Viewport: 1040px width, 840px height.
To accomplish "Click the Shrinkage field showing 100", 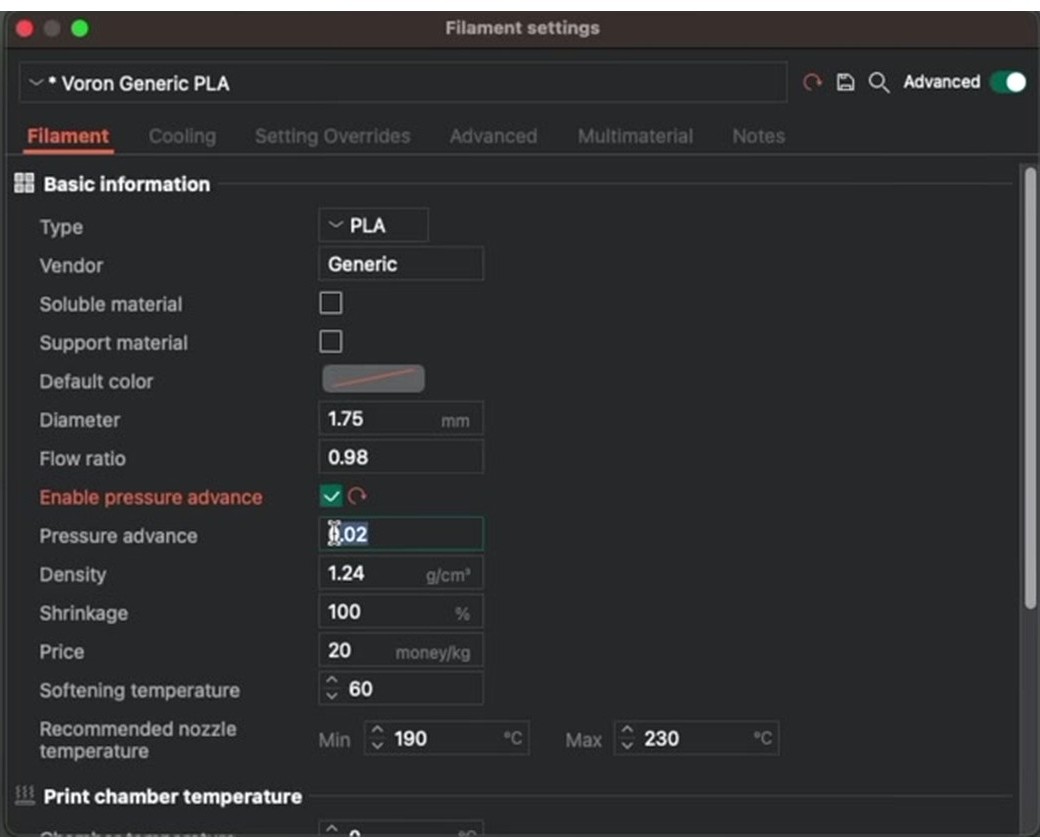I will pos(401,611).
